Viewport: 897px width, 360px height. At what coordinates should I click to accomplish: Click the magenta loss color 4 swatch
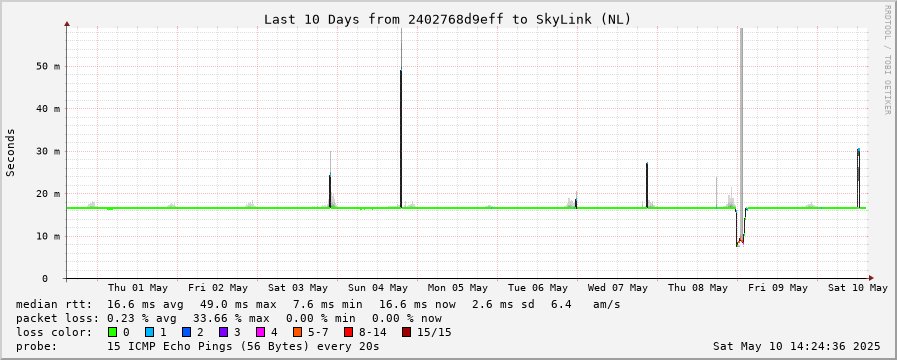(260, 332)
